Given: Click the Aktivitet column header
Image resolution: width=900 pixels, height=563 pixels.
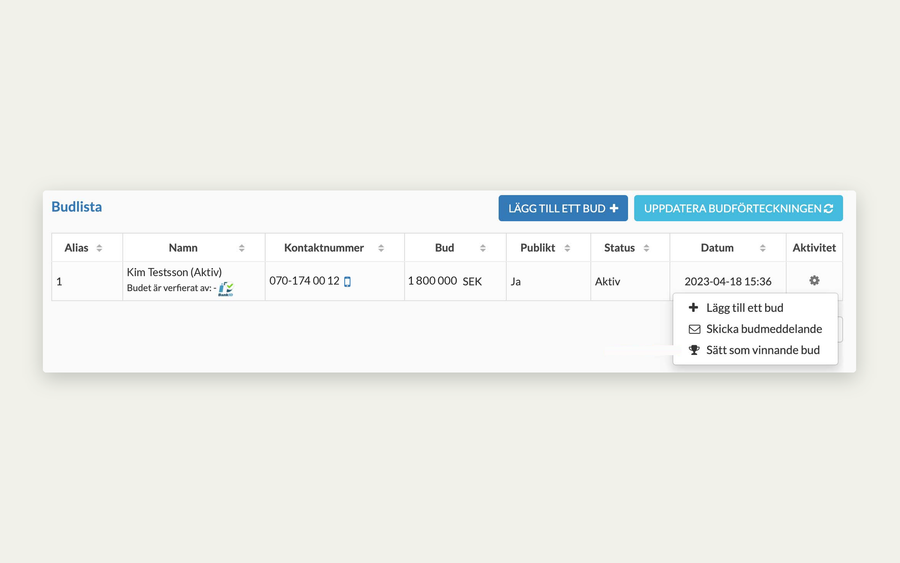Looking at the screenshot, I should [814, 248].
